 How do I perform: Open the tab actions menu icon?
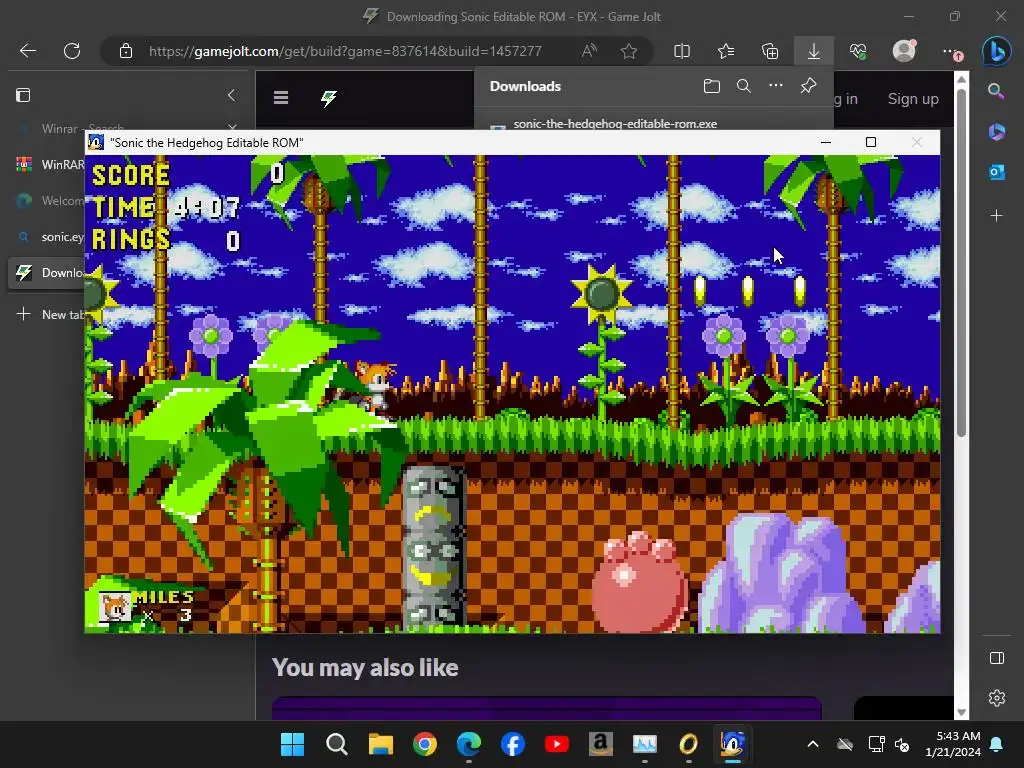(23, 95)
